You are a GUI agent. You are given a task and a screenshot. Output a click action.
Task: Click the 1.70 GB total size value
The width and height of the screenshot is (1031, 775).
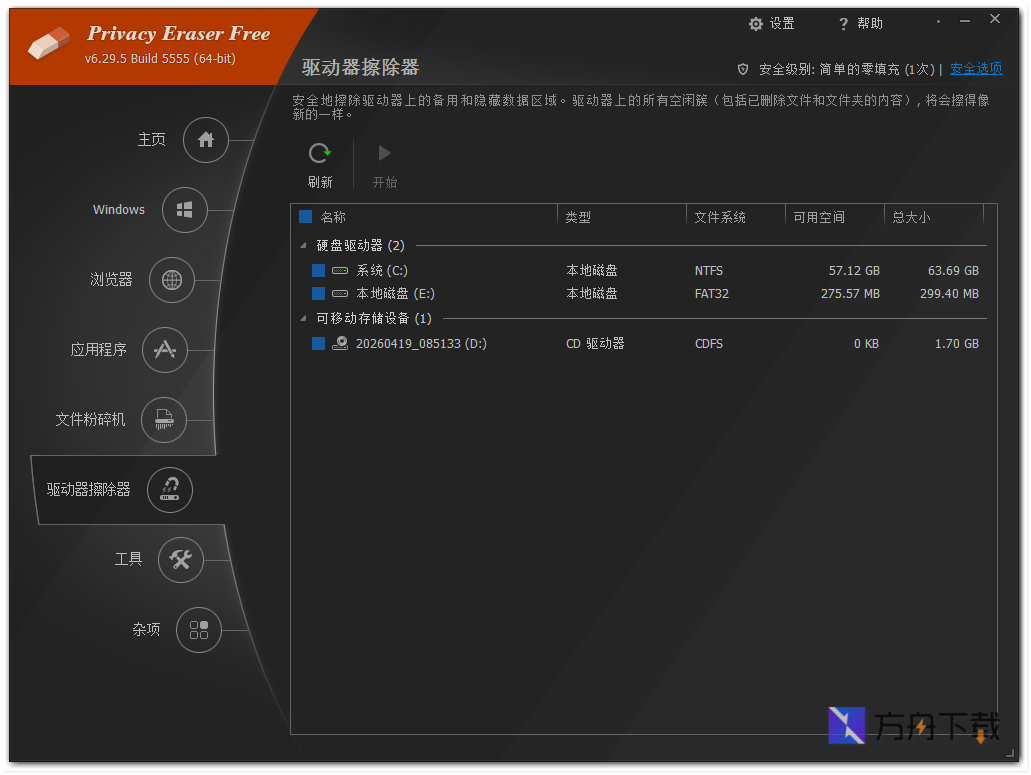point(957,344)
